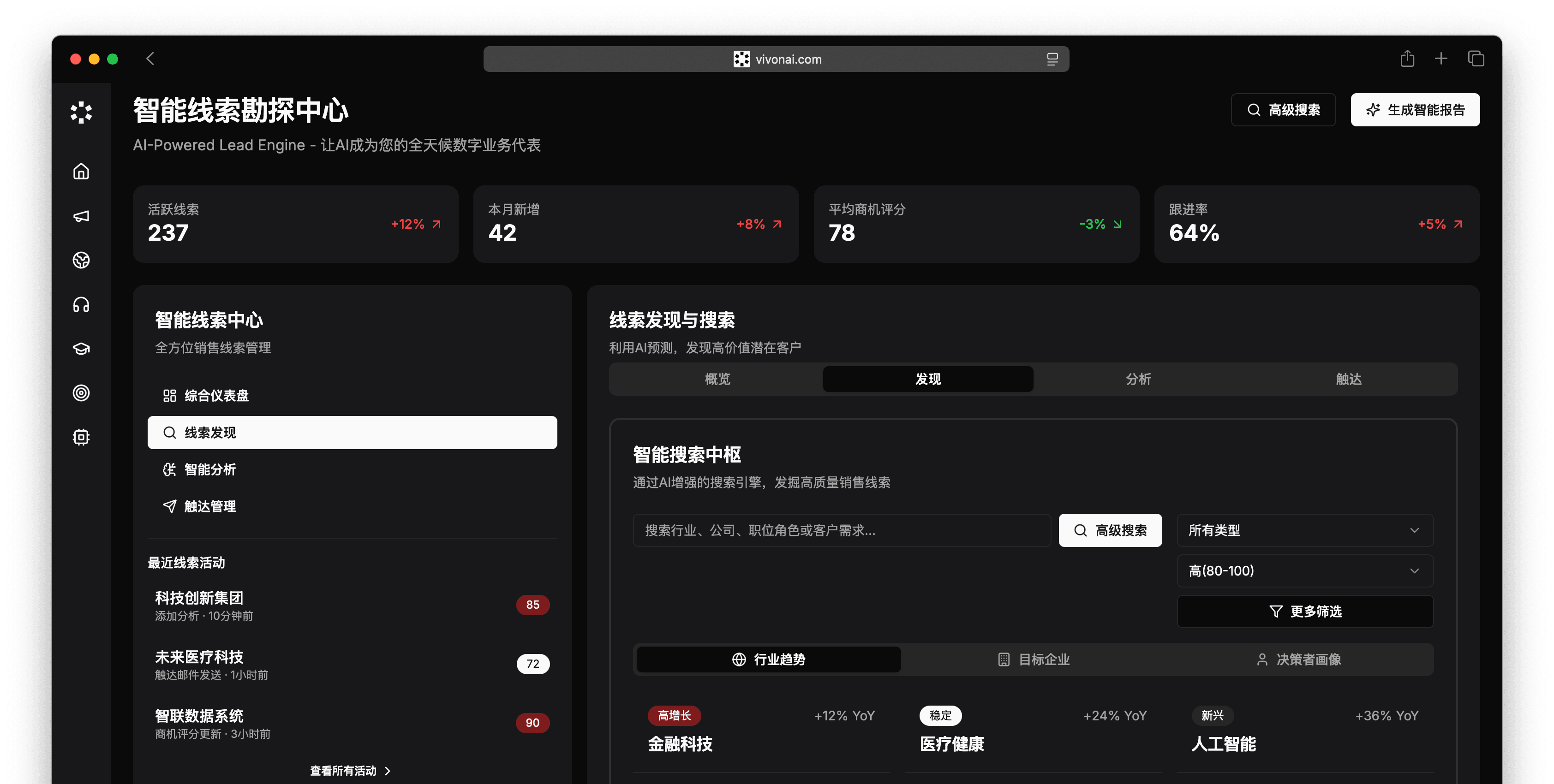Click the lead search input field
The image size is (1554, 784).
[x=841, y=530]
